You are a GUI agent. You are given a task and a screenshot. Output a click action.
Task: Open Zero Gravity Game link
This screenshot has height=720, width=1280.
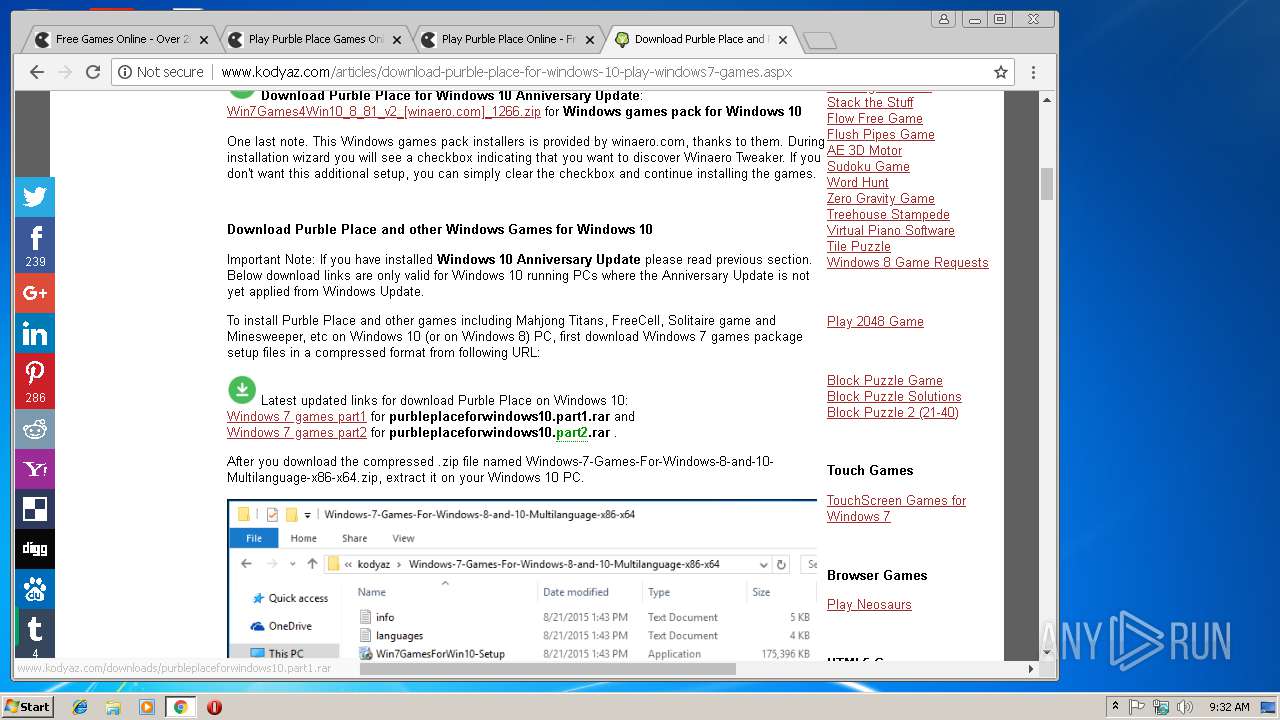pos(881,198)
